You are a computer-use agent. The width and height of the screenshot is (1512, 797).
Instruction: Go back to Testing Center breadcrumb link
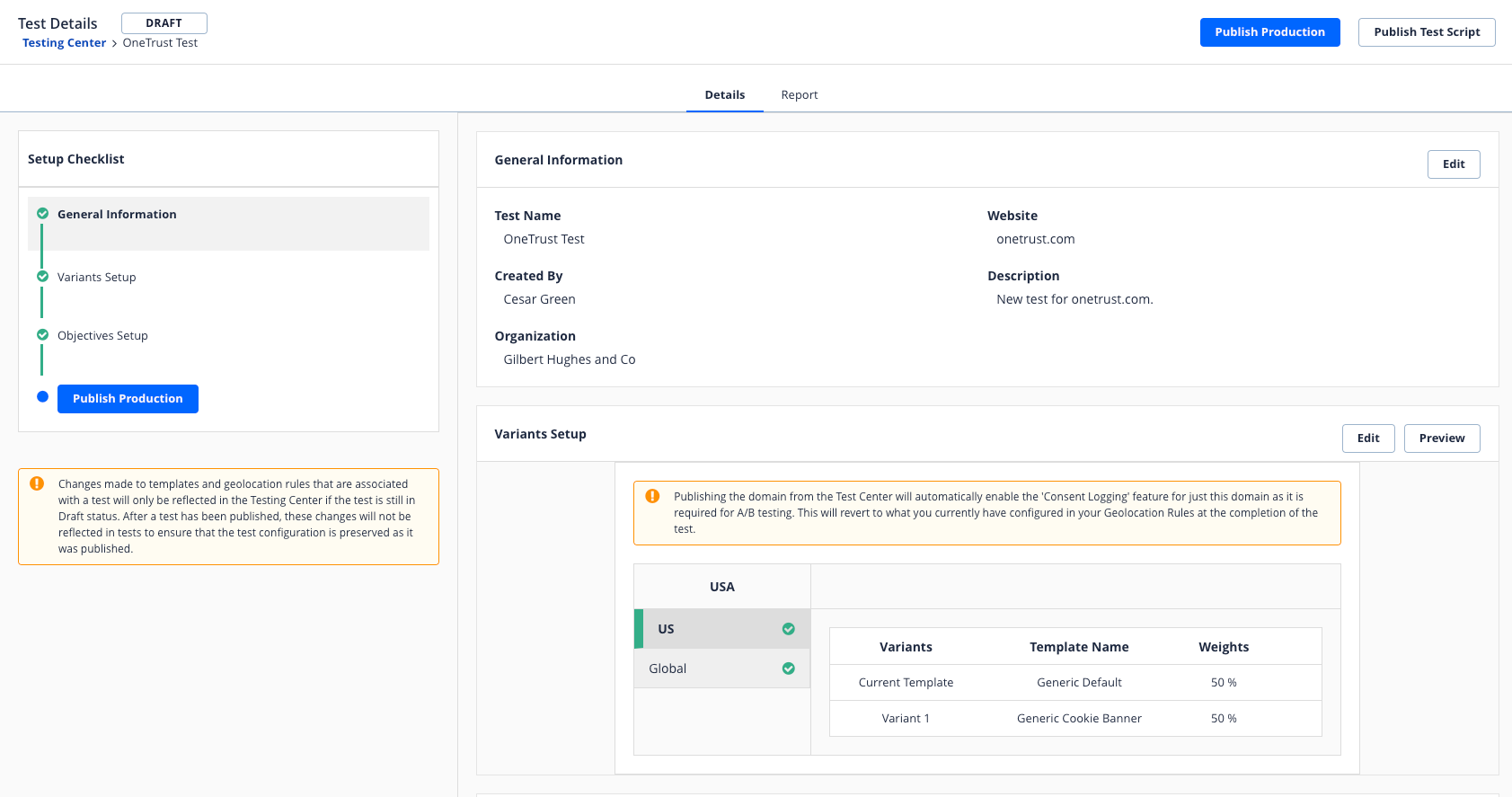coord(64,43)
